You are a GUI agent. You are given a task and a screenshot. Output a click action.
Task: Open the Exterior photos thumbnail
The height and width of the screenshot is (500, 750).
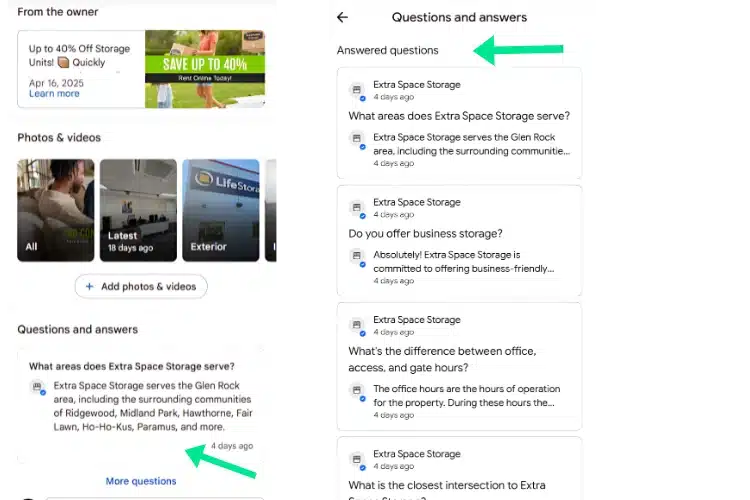pos(221,210)
